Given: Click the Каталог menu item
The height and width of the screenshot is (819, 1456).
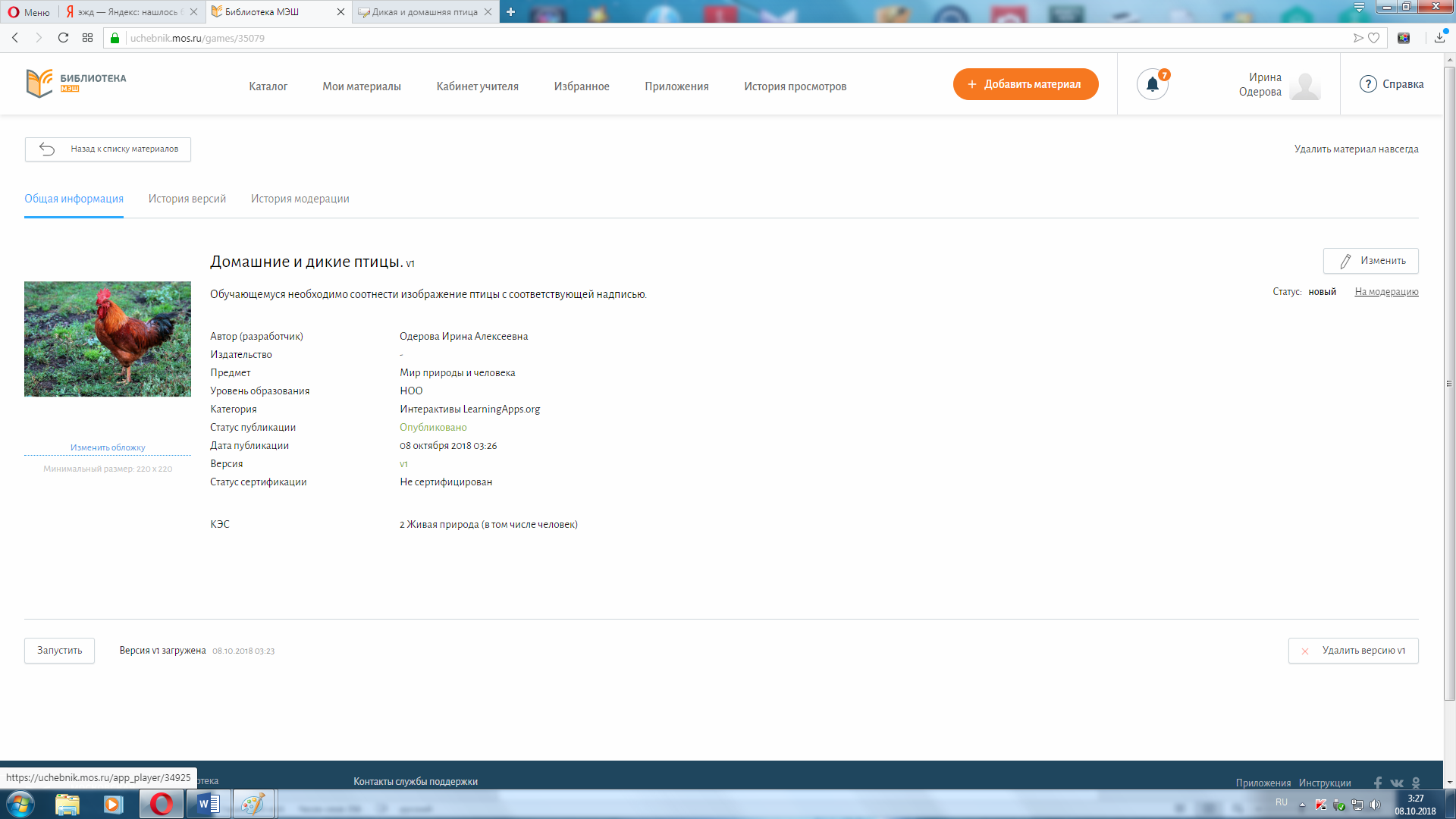Looking at the screenshot, I should [267, 85].
